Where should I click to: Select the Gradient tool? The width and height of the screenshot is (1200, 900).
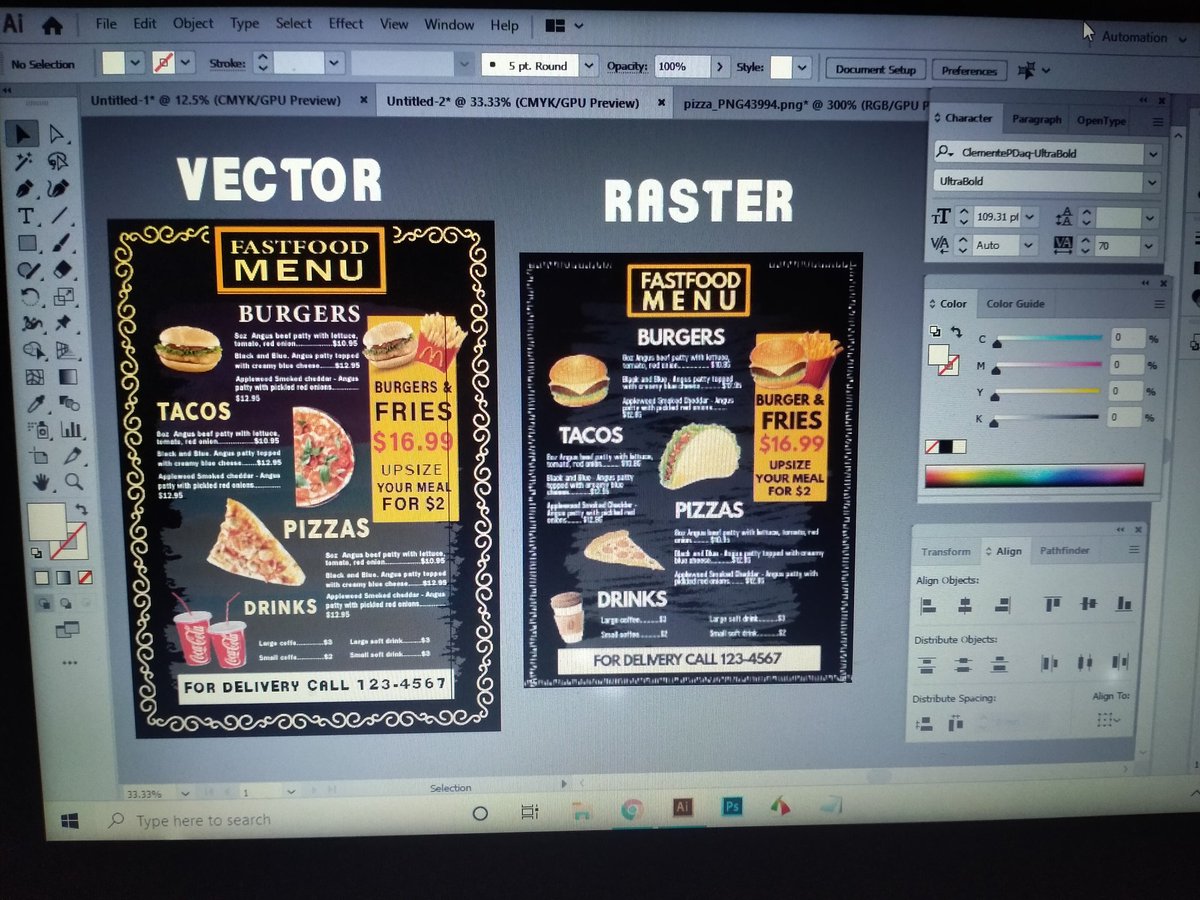(67, 377)
